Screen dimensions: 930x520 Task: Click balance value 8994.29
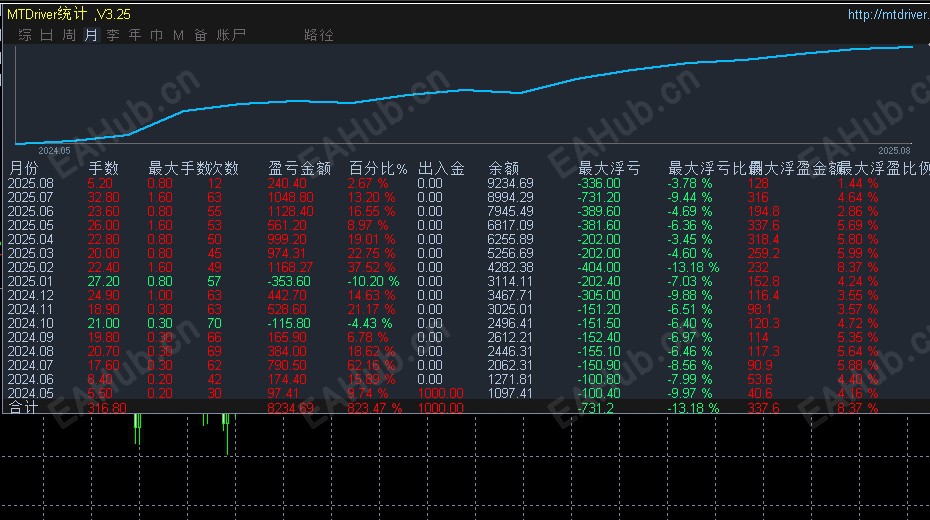click(510, 197)
